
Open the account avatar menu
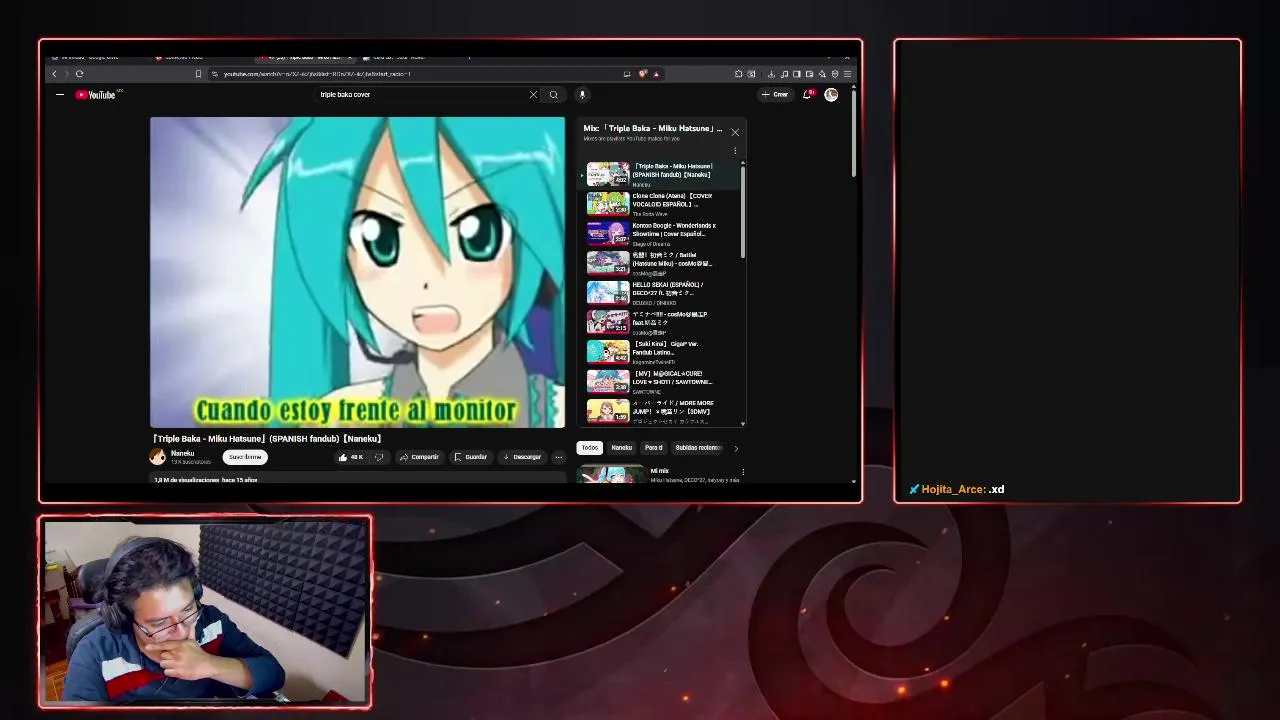pos(831,95)
